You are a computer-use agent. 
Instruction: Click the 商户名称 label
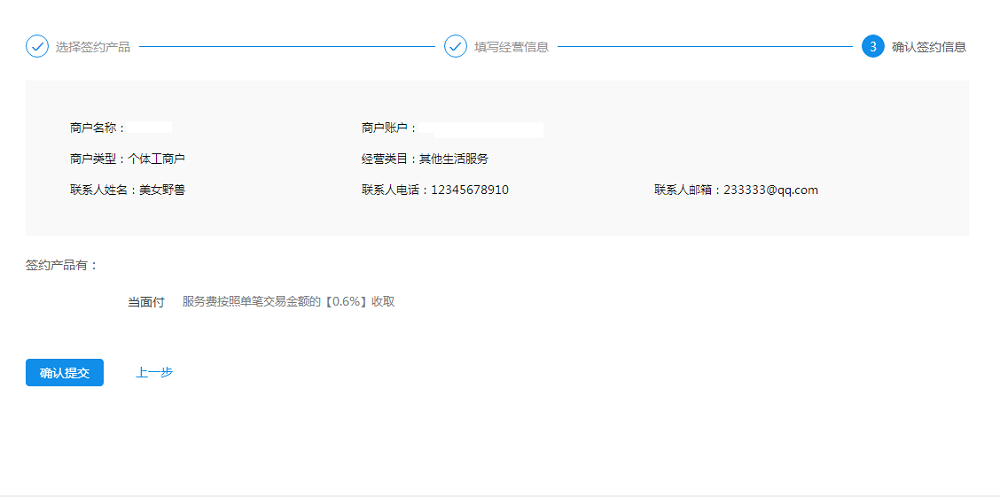tap(98, 128)
